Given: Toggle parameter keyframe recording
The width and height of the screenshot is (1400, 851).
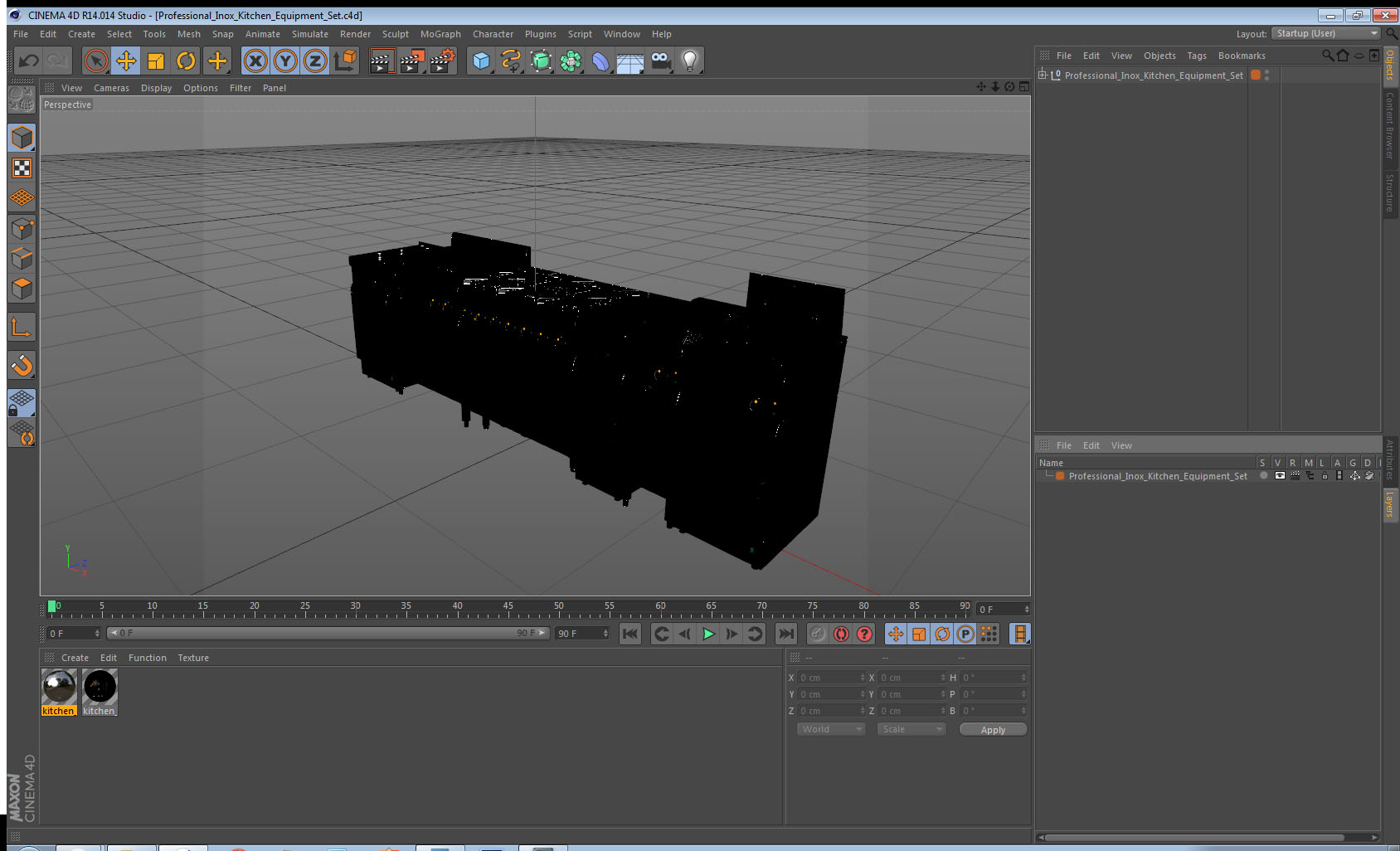Looking at the screenshot, I should coord(965,634).
